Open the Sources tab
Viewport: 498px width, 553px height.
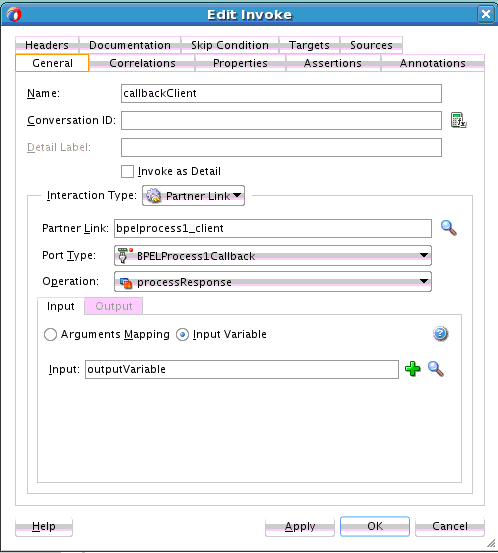tap(371, 45)
